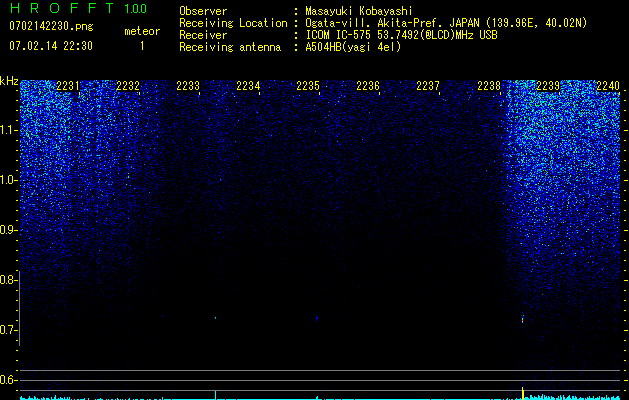Image resolution: width=629 pixels, height=400 pixels.
Task: Click the cyan echo dot between 2233 and 2234
Action: [x=215, y=318]
